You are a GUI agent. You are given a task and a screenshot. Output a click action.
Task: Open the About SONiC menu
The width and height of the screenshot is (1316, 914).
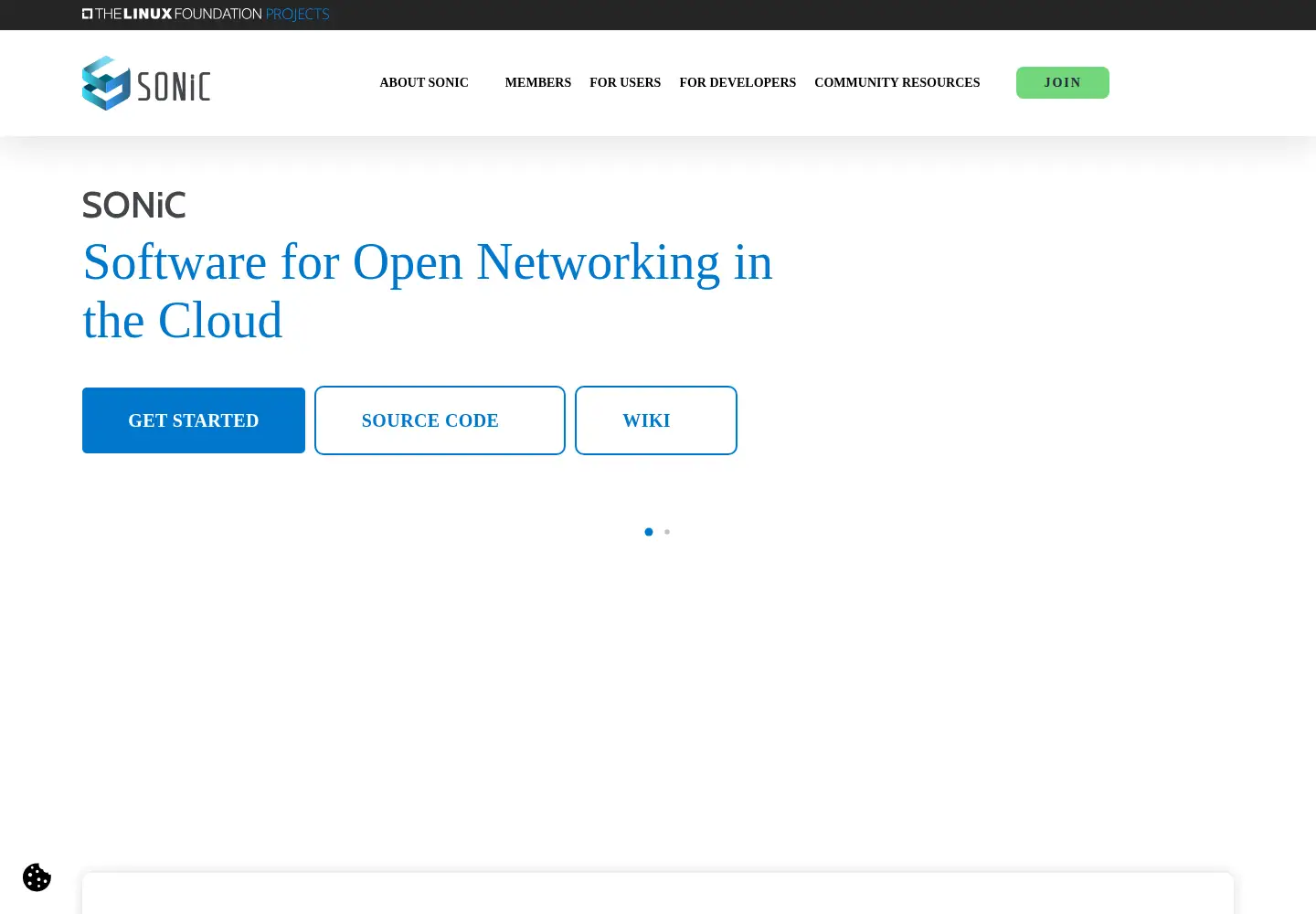[424, 82]
